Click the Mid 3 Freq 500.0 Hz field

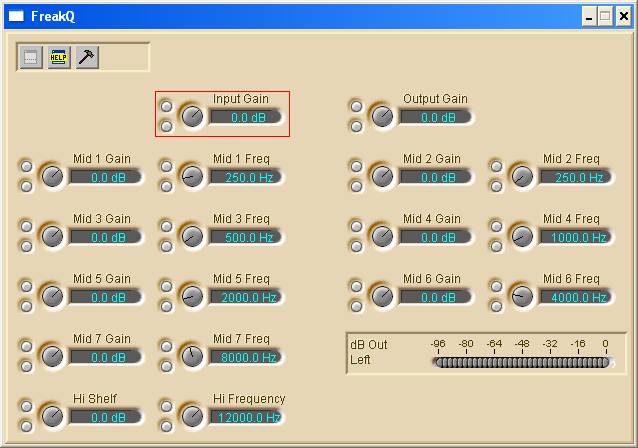click(x=245, y=237)
